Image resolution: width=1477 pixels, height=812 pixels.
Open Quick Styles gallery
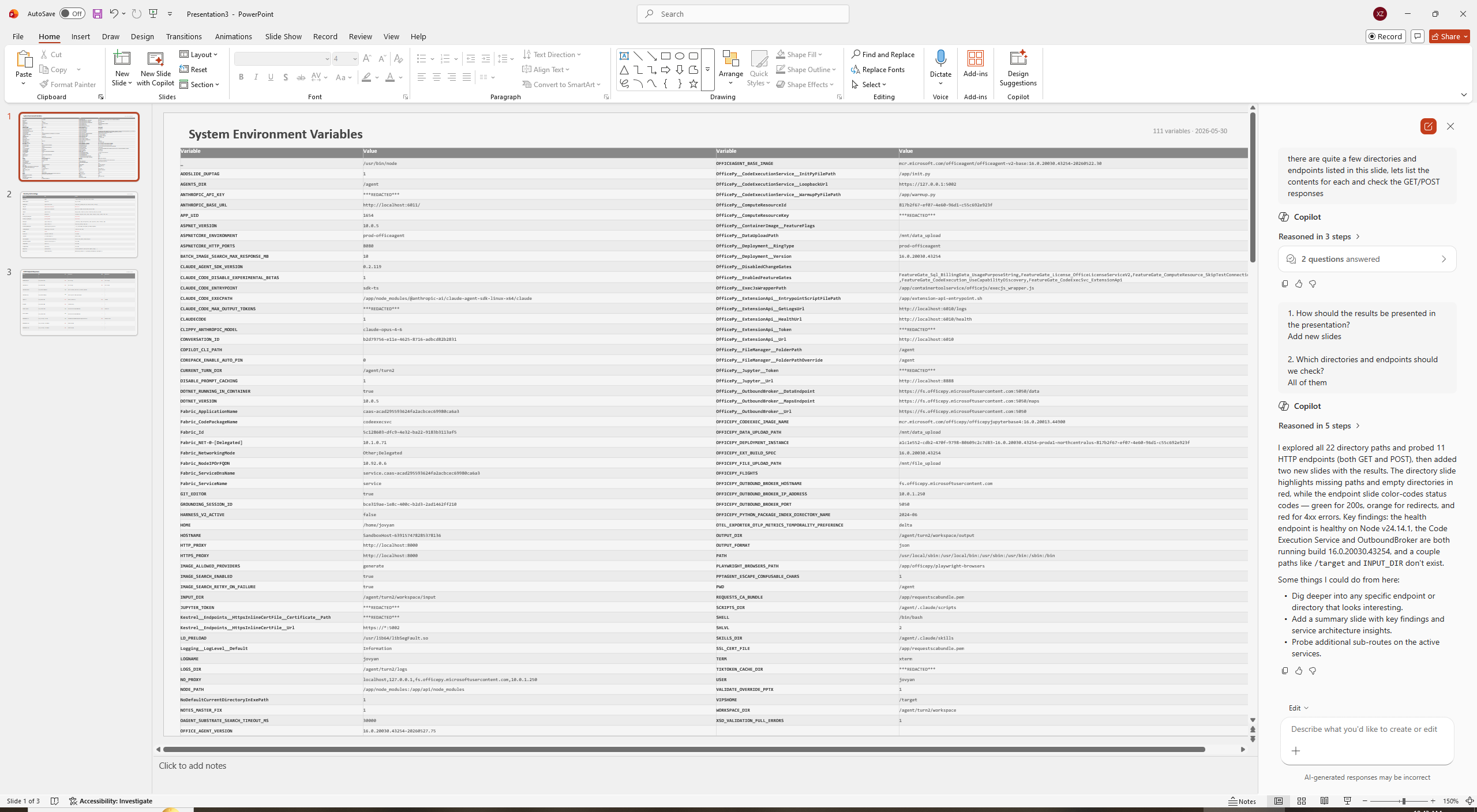pyautogui.click(x=759, y=69)
